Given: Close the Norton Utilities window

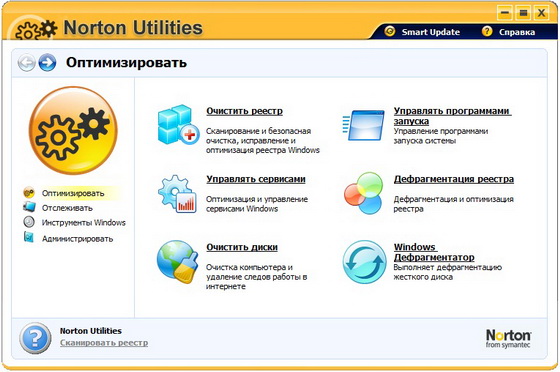Looking at the screenshot, I should click(x=541, y=13).
